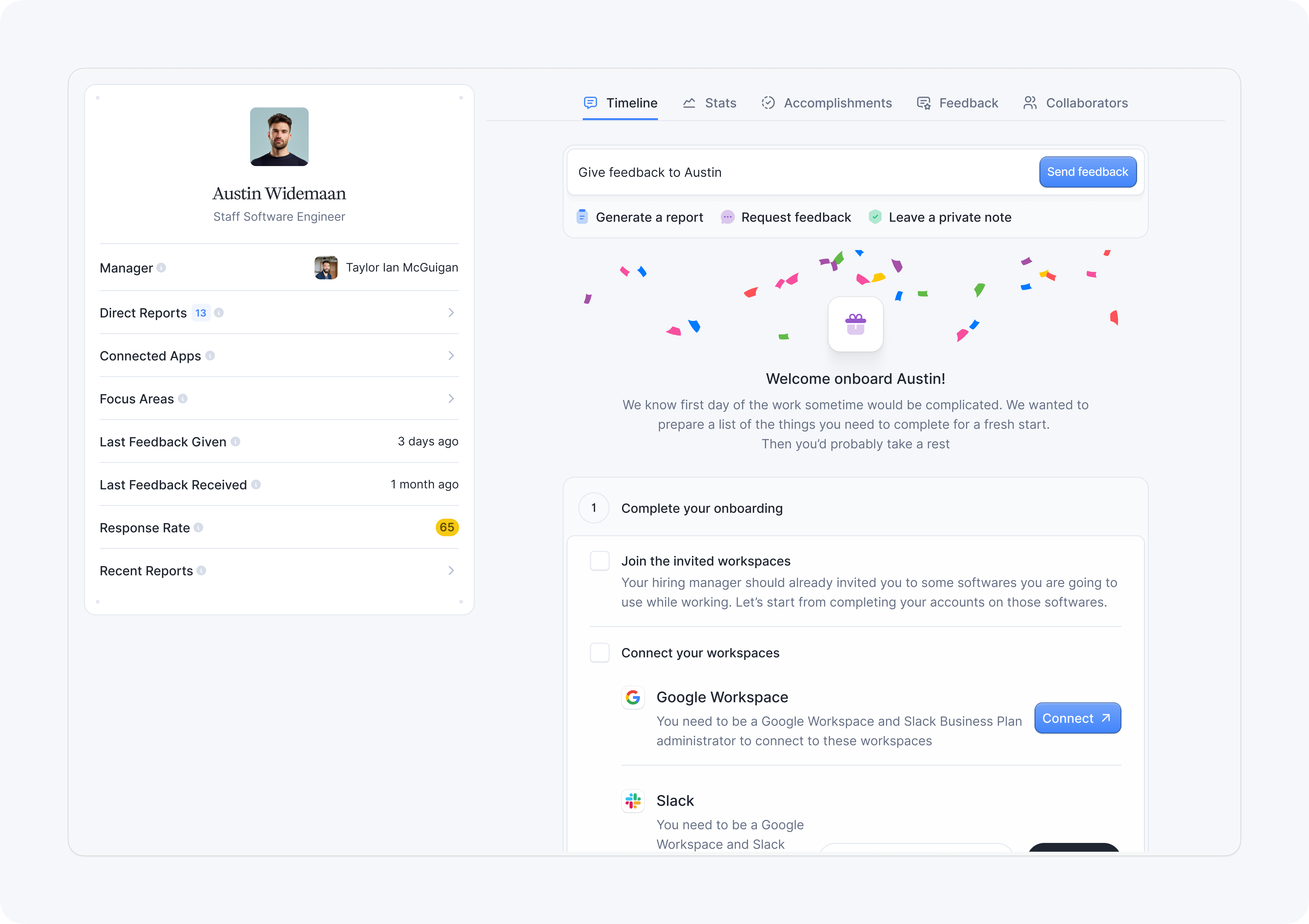Viewport: 1309px width, 924px height.
Task: Select the Feedback tab
Action: click(958, 103)
